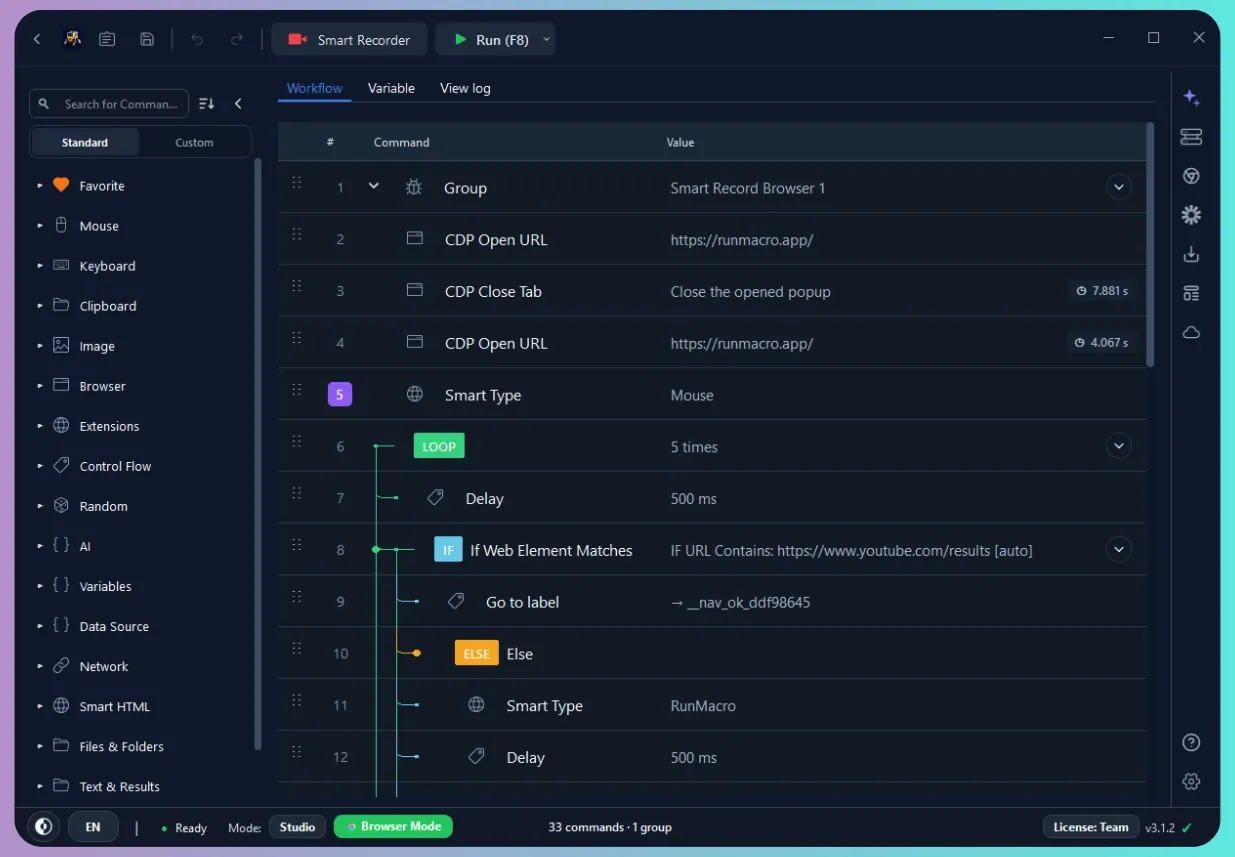Viewport: 1235px width, 857px height.
Task: Click the theme toggle circle in status bar
Action: pos(43,827)
